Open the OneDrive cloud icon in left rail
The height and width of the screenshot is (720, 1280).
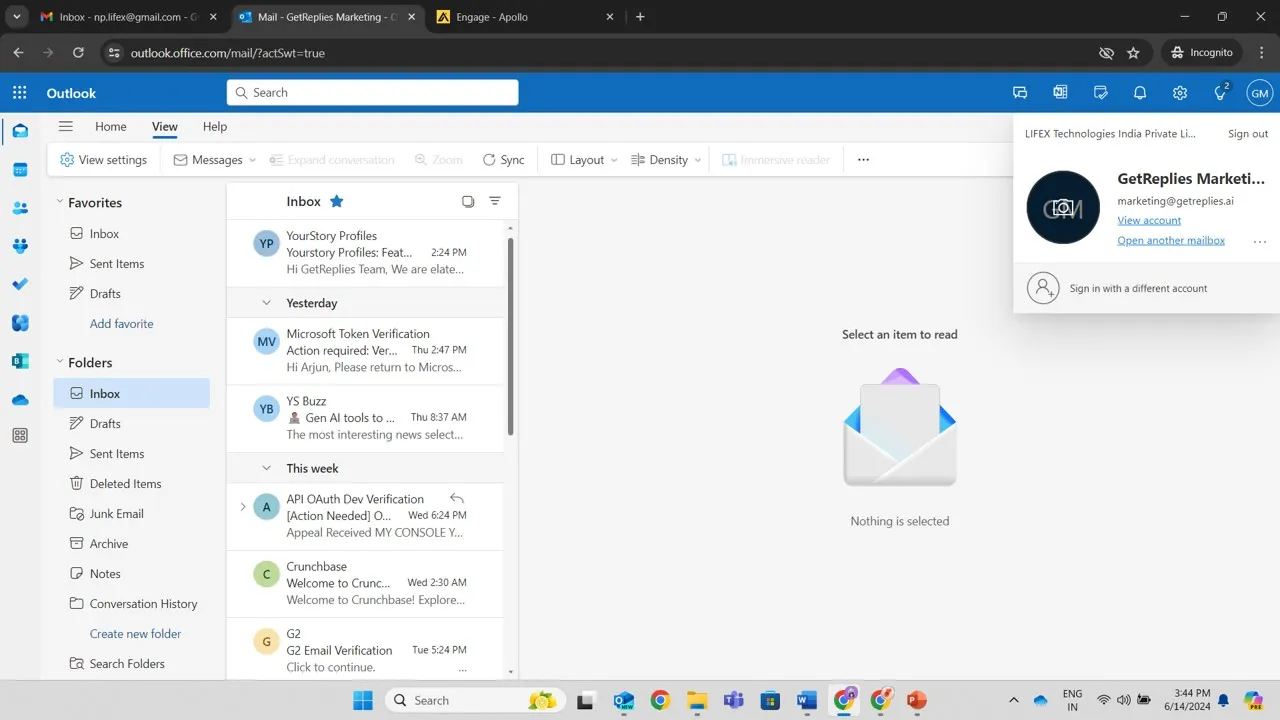click(20, 400)
